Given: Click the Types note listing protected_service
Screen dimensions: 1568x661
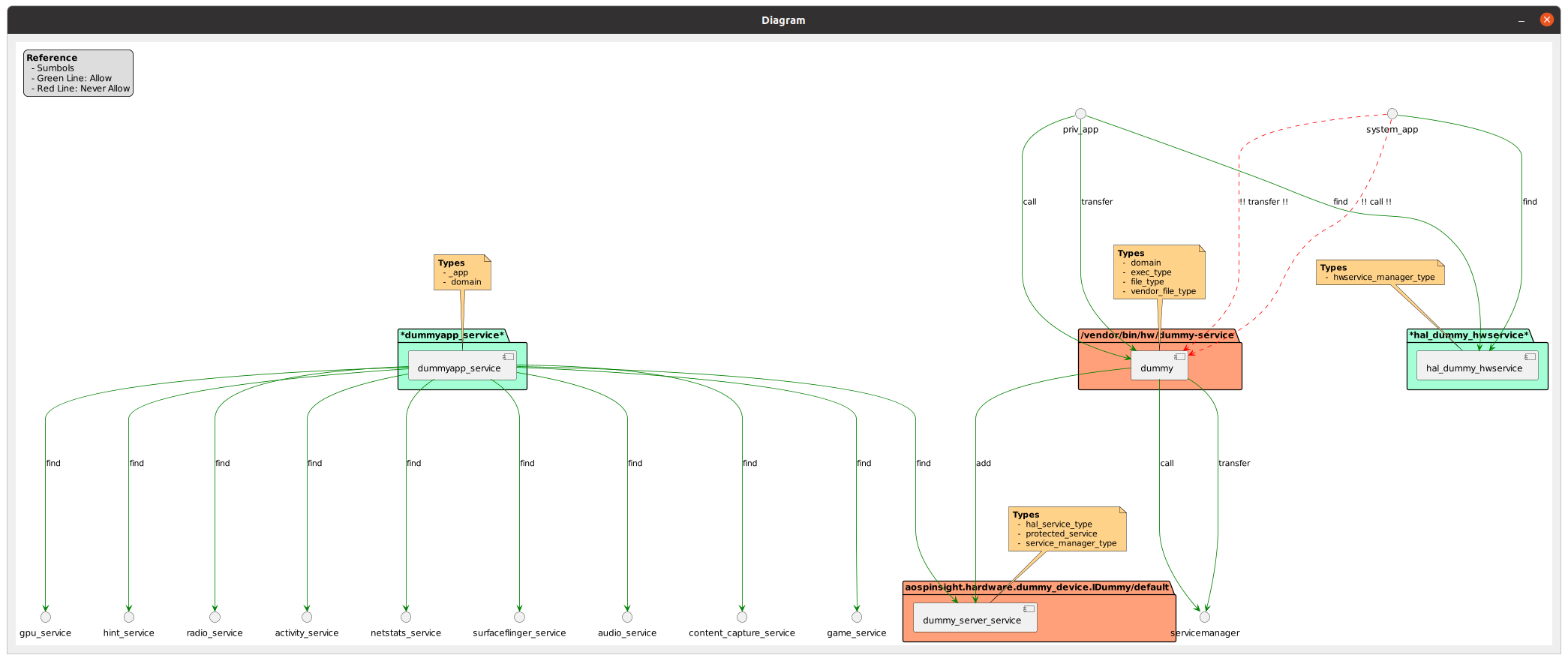Looking at the screenshot, I should coord(1068,529).
